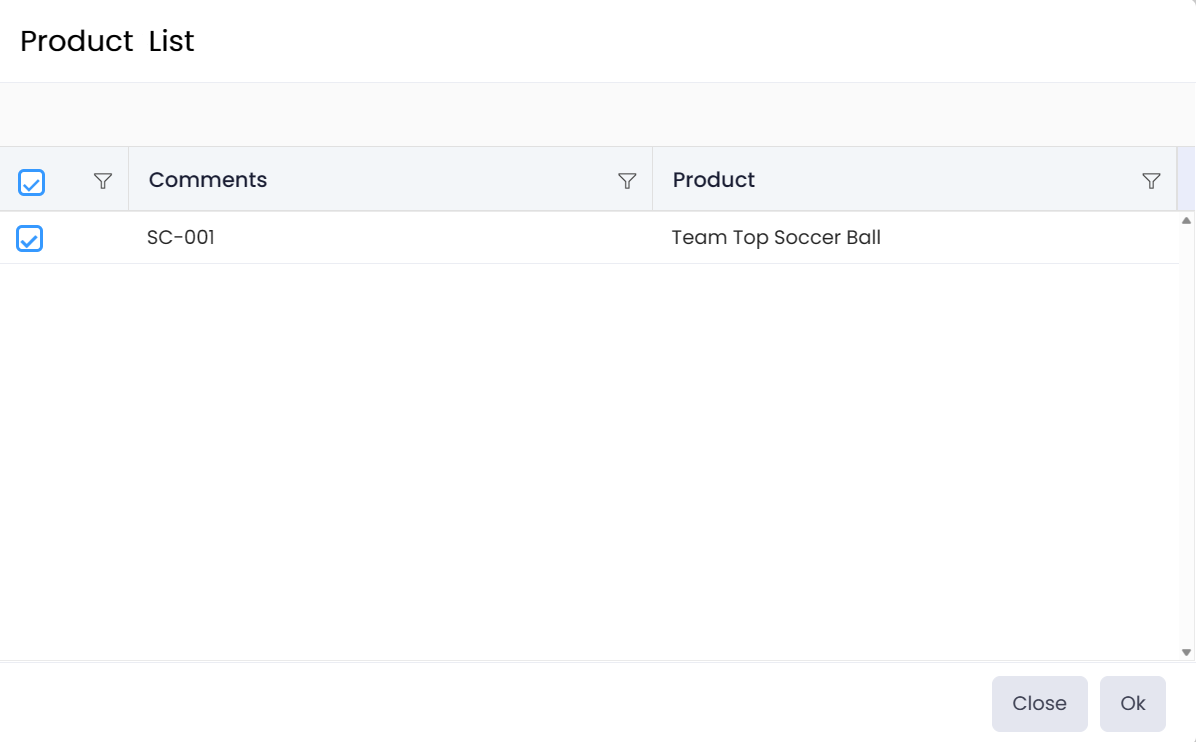Select the SC-001 comments cell
The width and height of the screenshot is (1196, 742).
pyautogui.click(x=181, y=238)
